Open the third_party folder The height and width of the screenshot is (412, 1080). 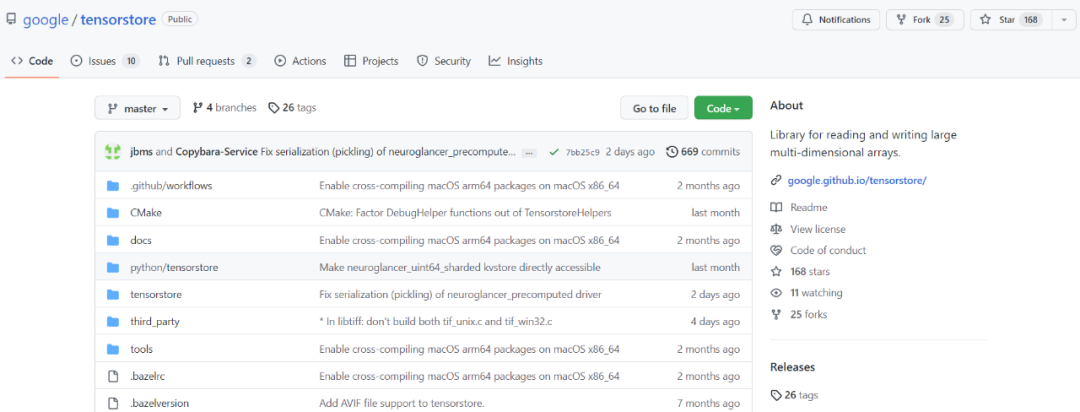click(x=155, y=322)
